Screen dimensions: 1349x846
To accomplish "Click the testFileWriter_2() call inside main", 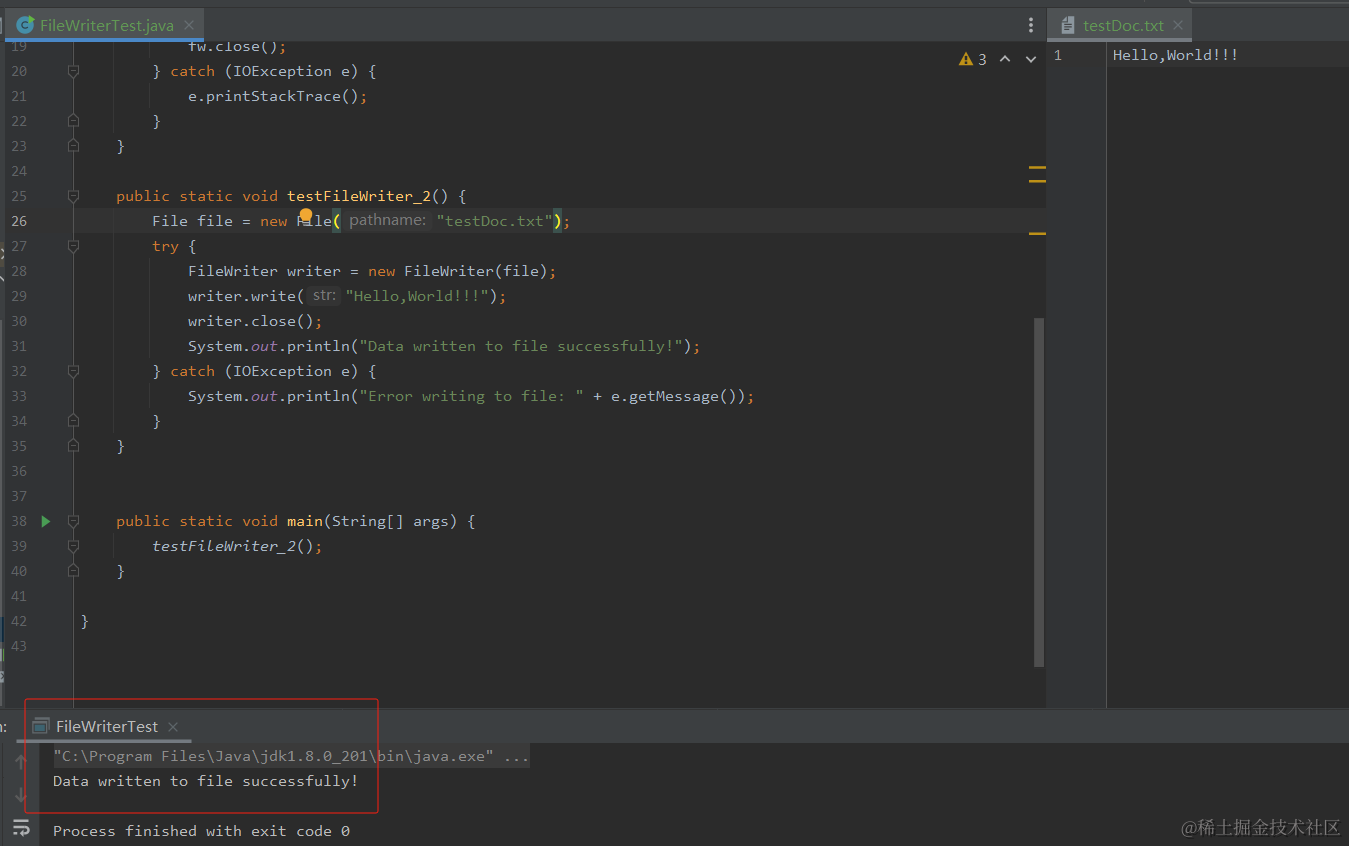I will (x=237, y=546).
